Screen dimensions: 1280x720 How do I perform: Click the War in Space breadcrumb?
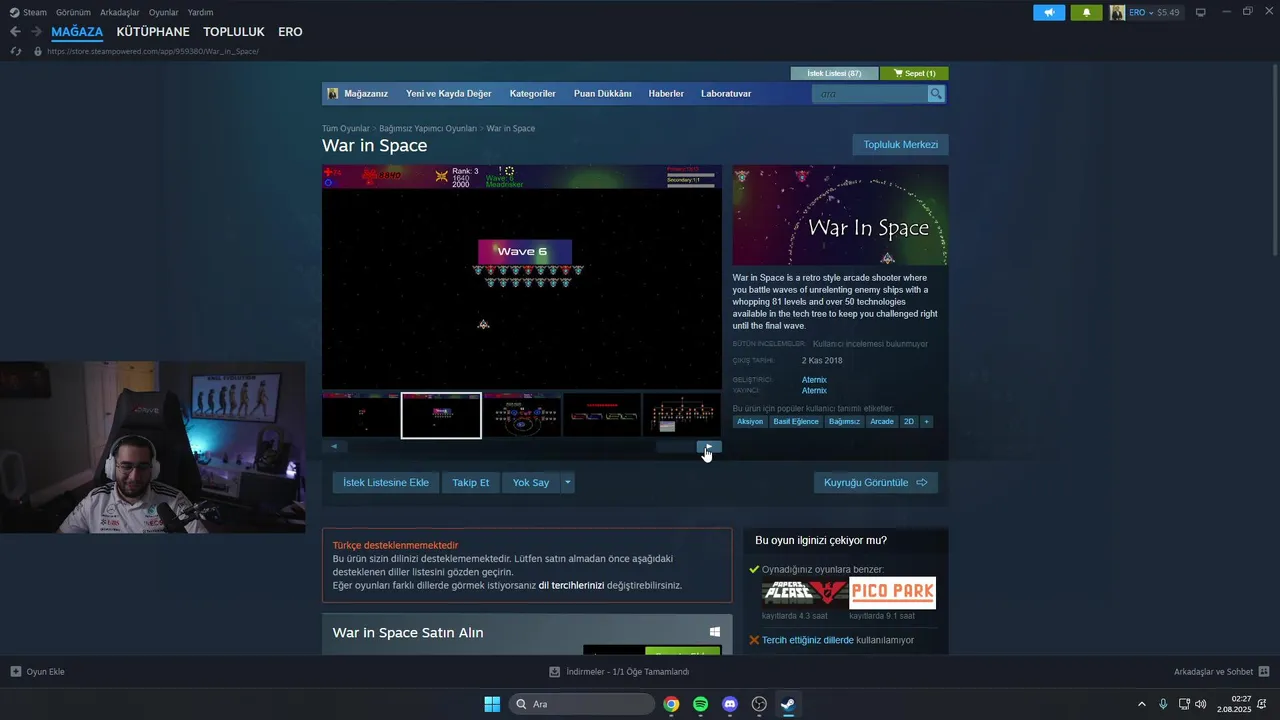tap(511, 128)
